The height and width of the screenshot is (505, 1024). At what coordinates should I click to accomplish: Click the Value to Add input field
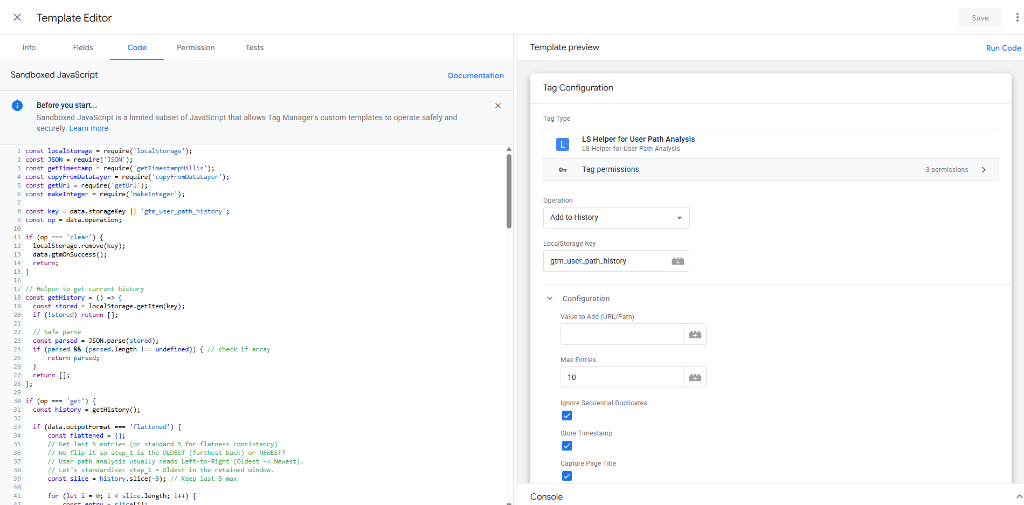[x=621, y=334]
